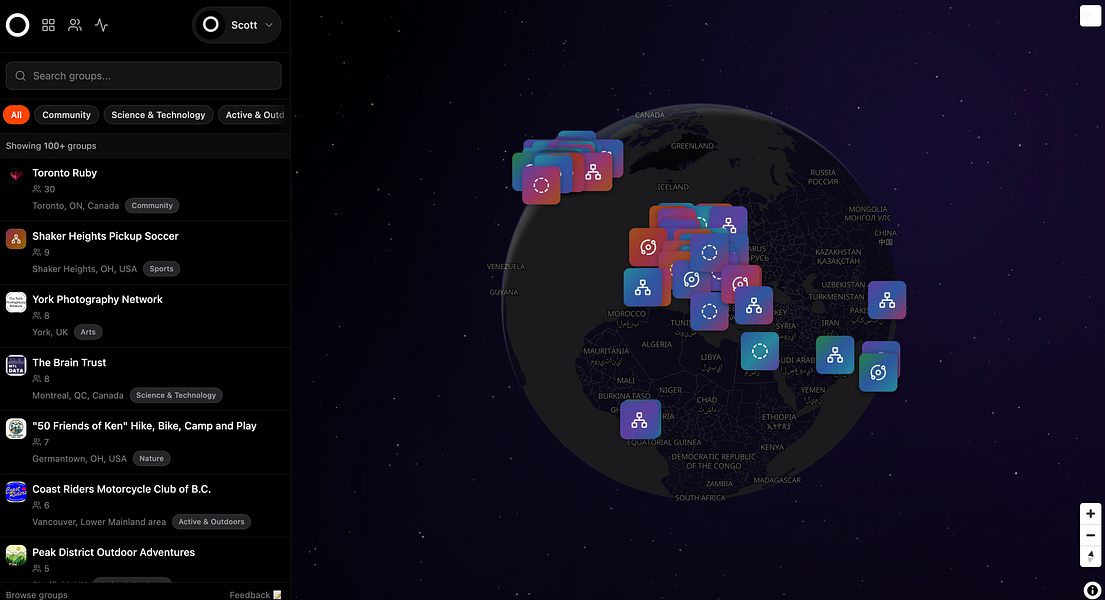1105x600 pixels.
Task: Click the circle logo in the sidebar header
Action: pos(18,25)
